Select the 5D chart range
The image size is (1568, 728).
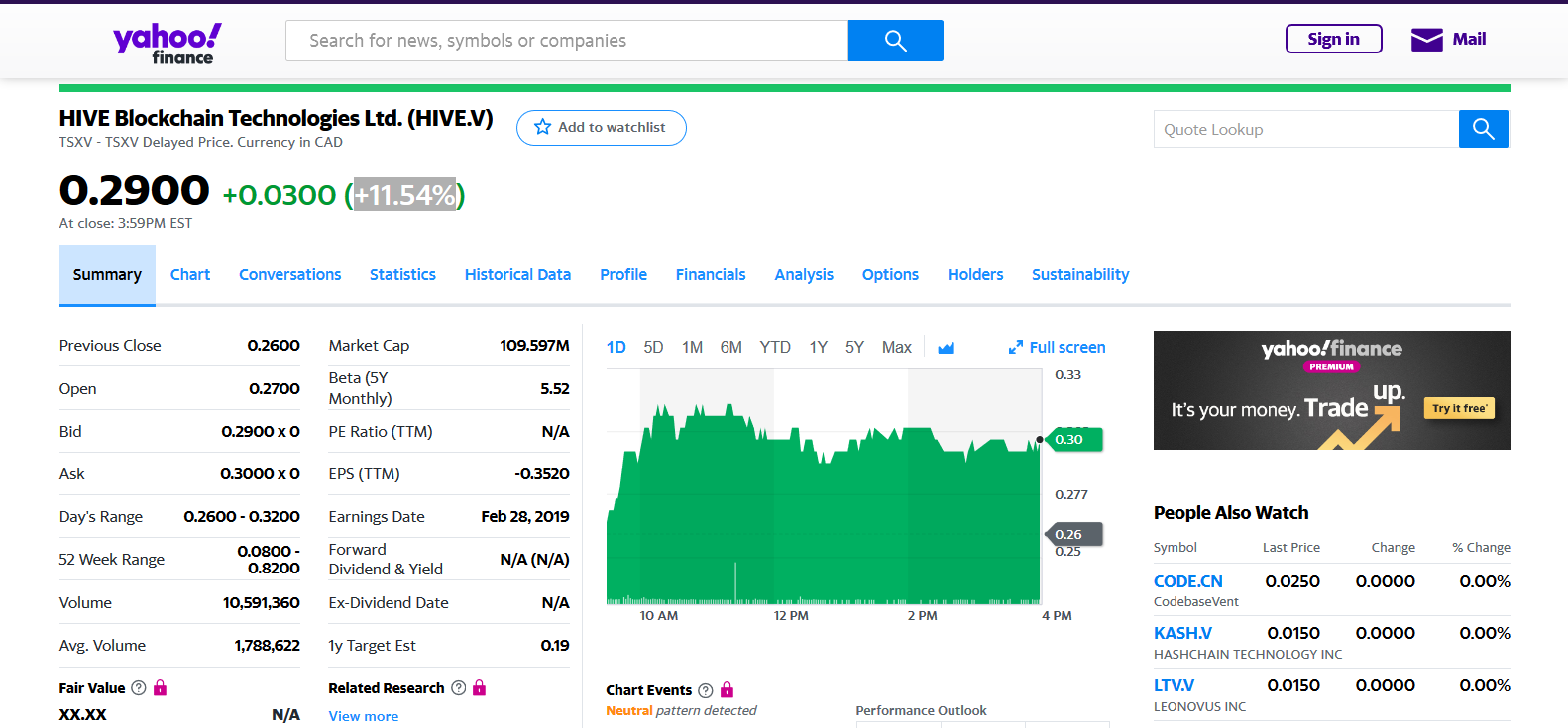point(653,348)
